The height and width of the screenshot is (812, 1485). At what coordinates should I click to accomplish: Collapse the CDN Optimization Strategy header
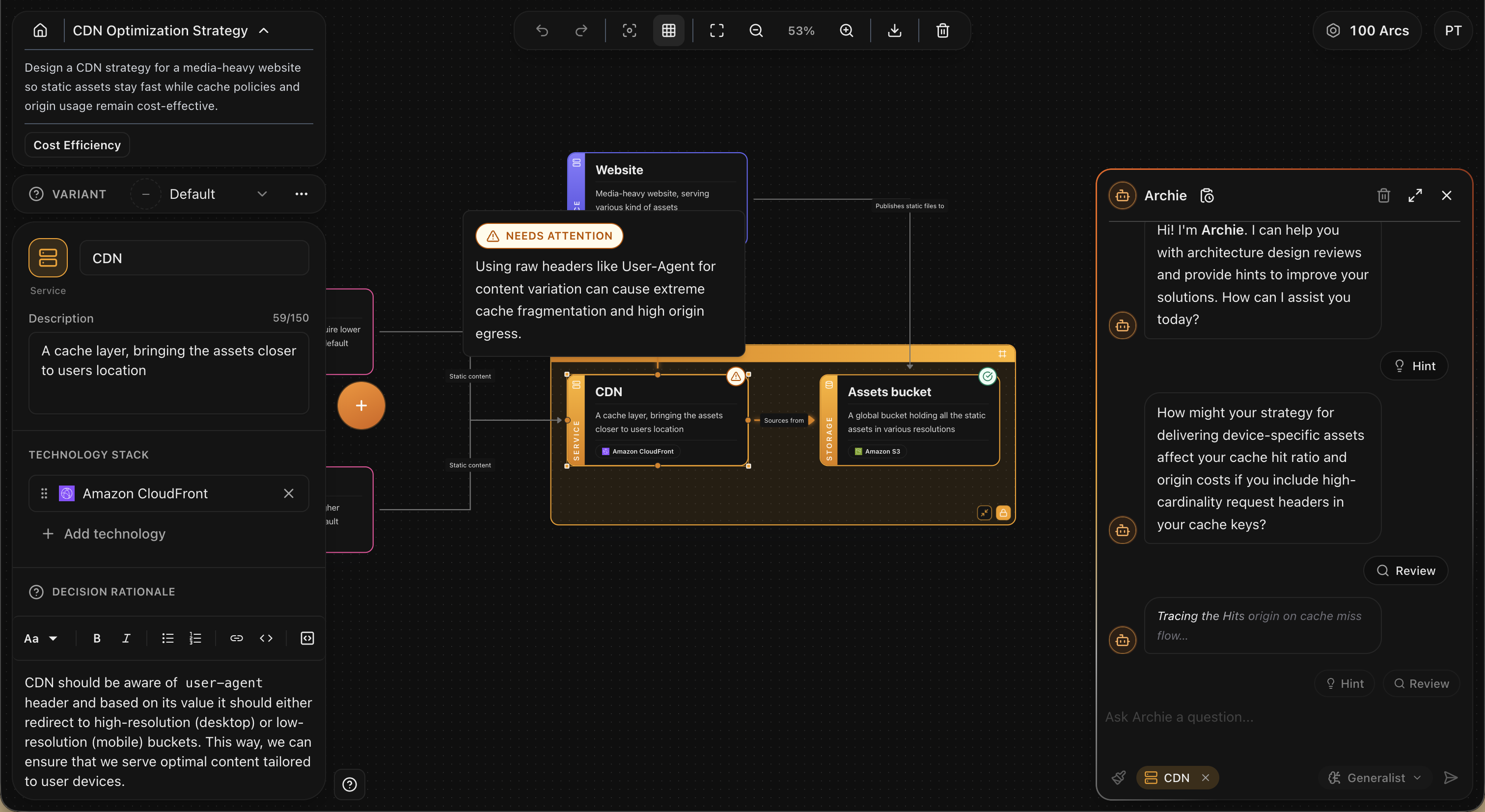coord(264,30)
